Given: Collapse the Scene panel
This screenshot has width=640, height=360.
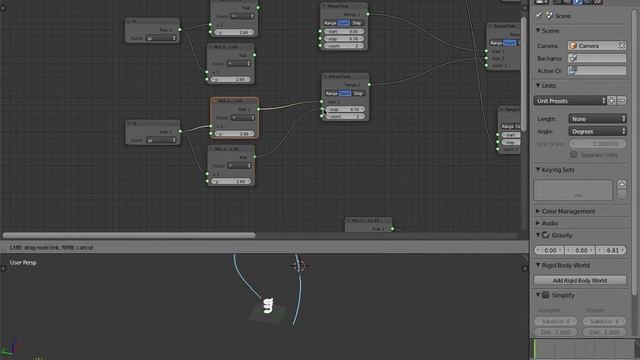Looking at the screenshot, I should (538, 31).
